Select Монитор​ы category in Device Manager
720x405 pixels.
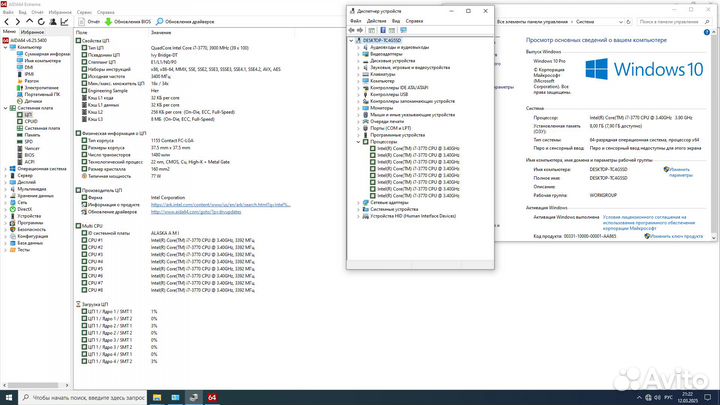[x=381, y=108]
